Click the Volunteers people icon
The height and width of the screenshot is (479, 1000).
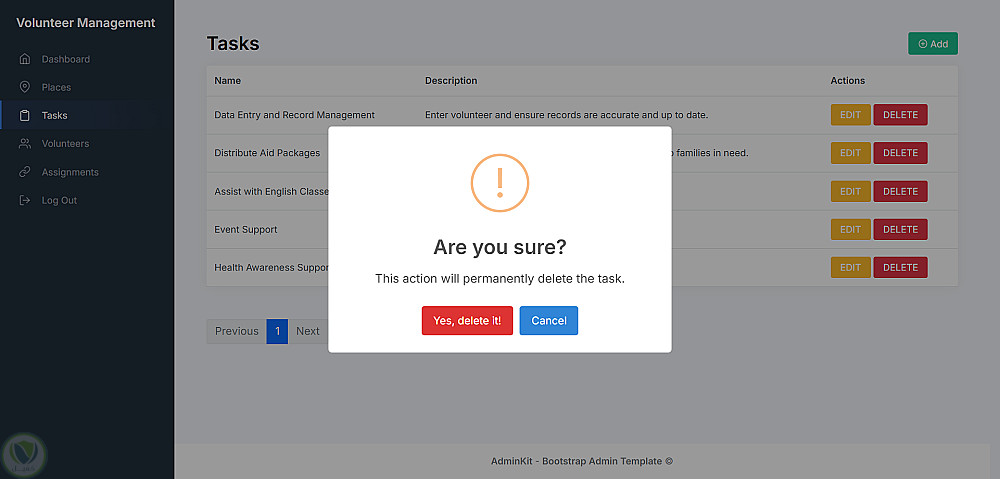pyautogui.click(x=25, y=144)
